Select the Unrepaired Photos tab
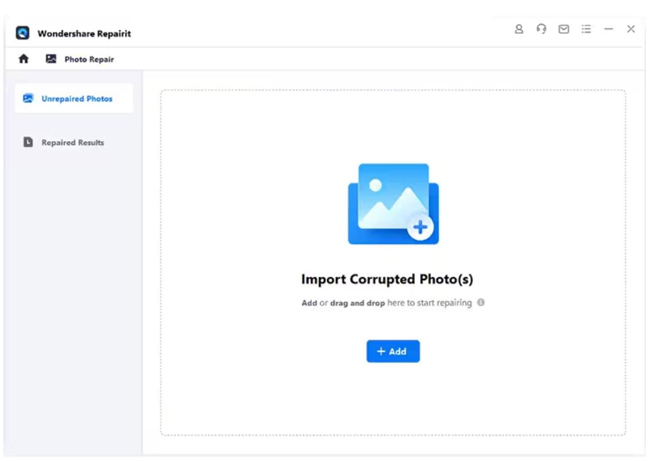This screenshot has width=650, height=461. [74, 98]
